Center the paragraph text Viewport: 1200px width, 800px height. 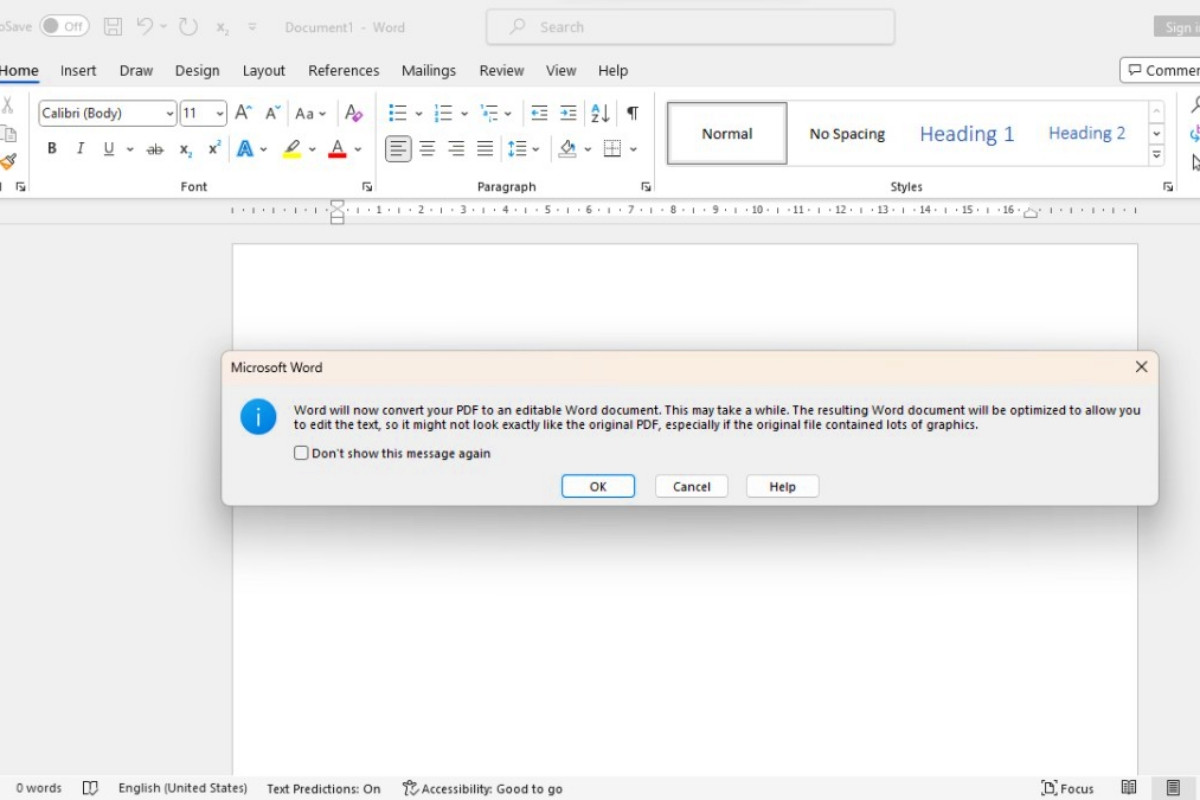[x=427, y=149]
